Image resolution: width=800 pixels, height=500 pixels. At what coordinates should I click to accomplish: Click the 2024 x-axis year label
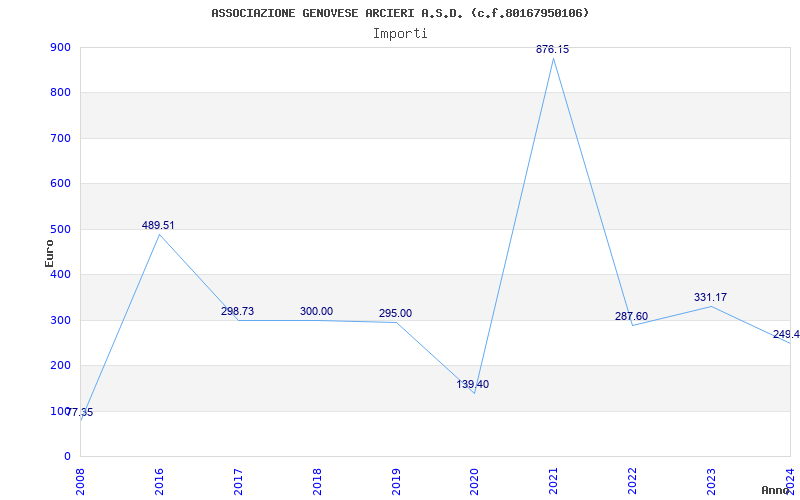coord(790,481)
